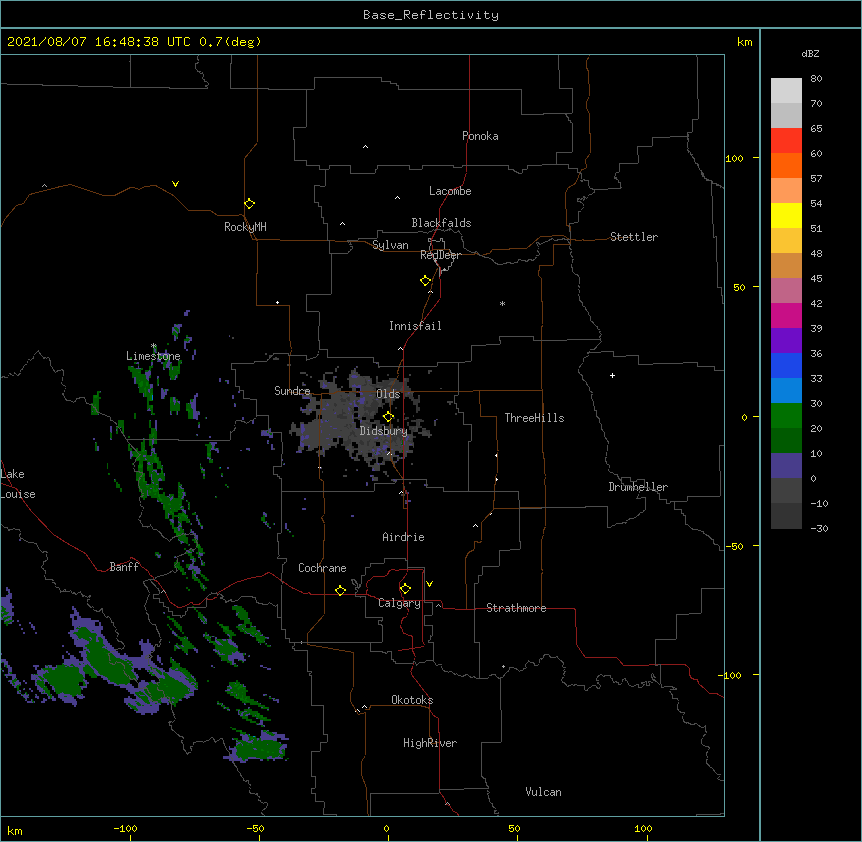This screenshot has width=862, height=842.
Task: Click the yellow V marker northeast of Calgary
Action: [429, 584]
